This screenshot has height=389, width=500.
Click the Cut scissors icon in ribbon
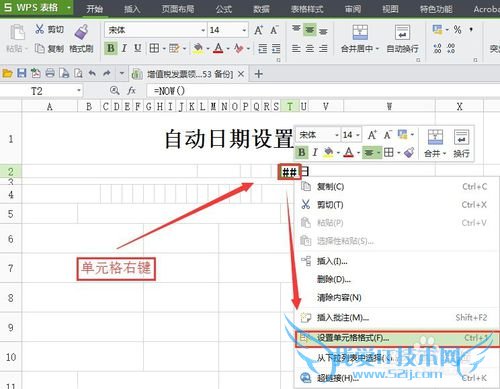40,29
